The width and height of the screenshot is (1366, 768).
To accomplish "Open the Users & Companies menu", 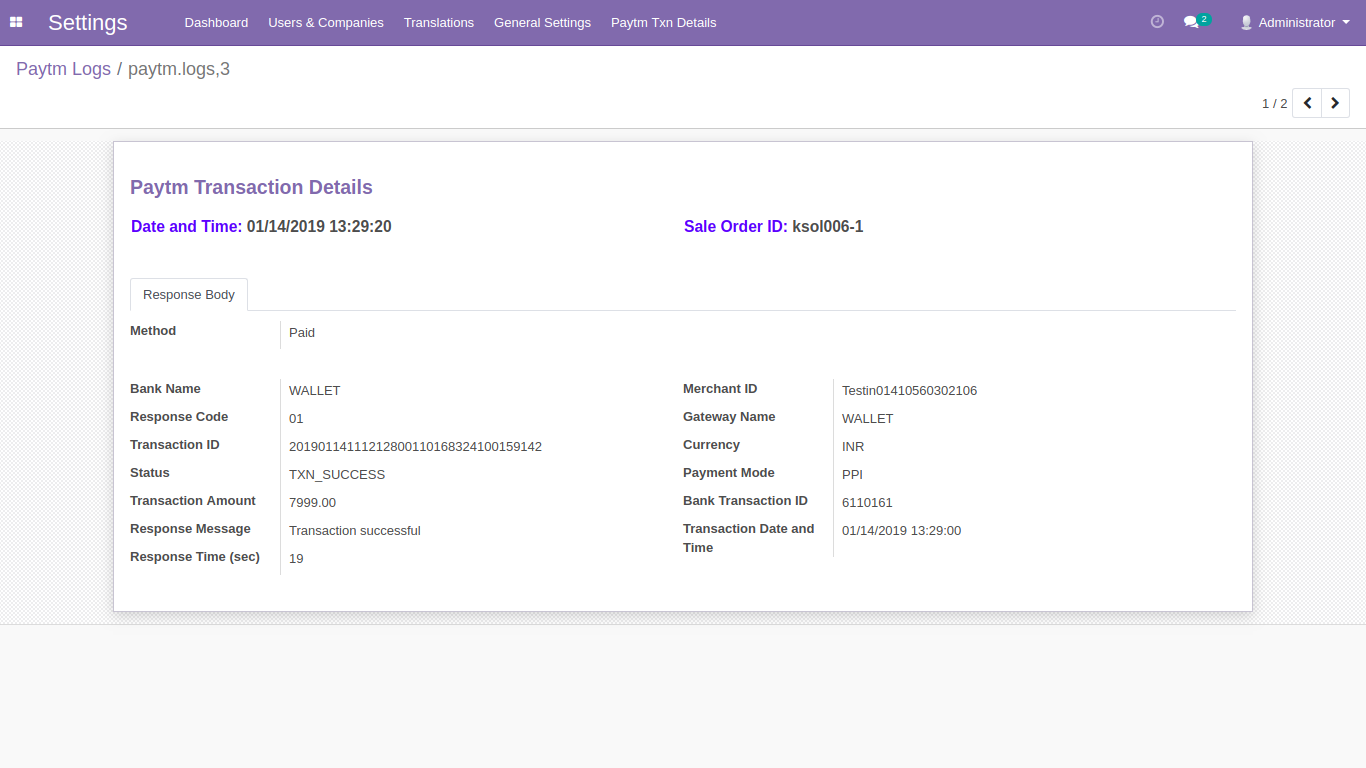I will [326, 22].
